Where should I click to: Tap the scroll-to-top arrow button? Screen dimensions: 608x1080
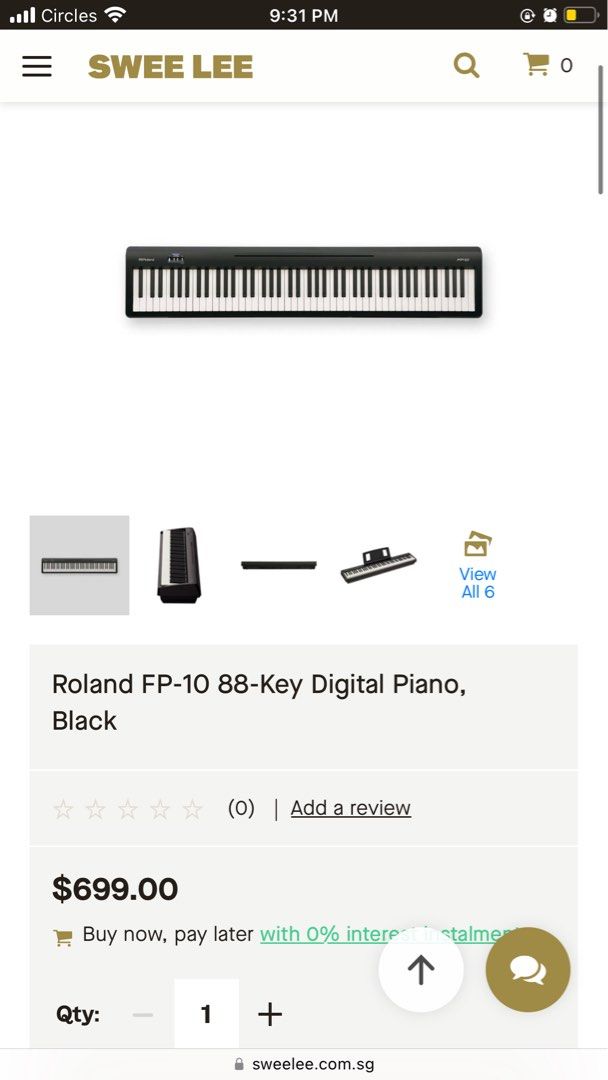tap(420, 969)
